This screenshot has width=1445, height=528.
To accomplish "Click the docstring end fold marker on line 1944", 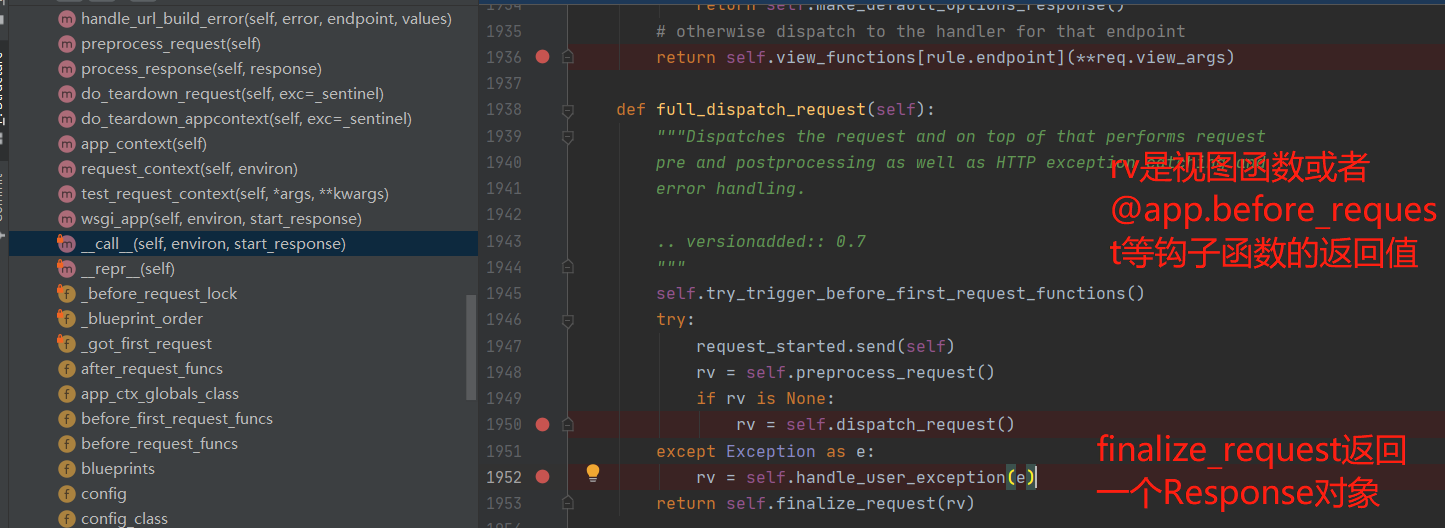I will pyautogui.click(x=567, y=267).
